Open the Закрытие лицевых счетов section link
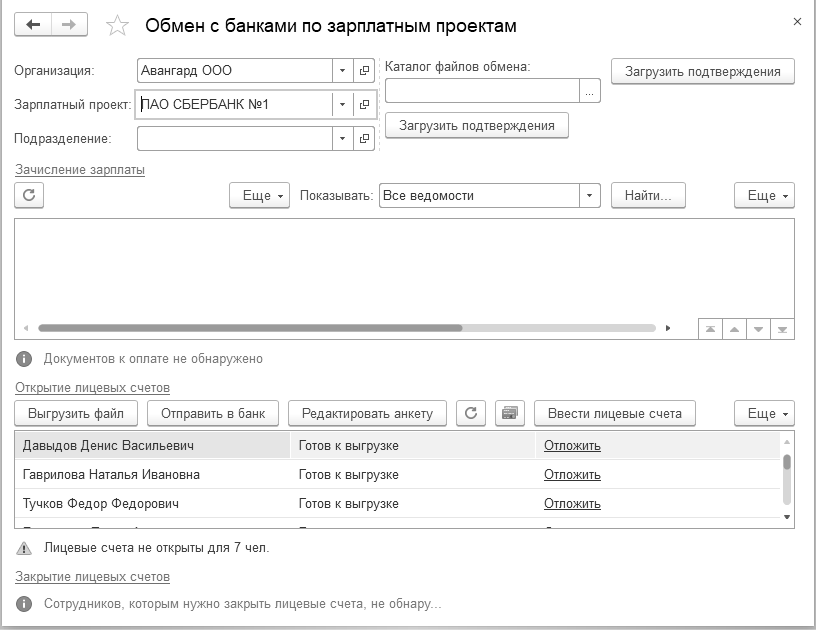 click(92, 576)
